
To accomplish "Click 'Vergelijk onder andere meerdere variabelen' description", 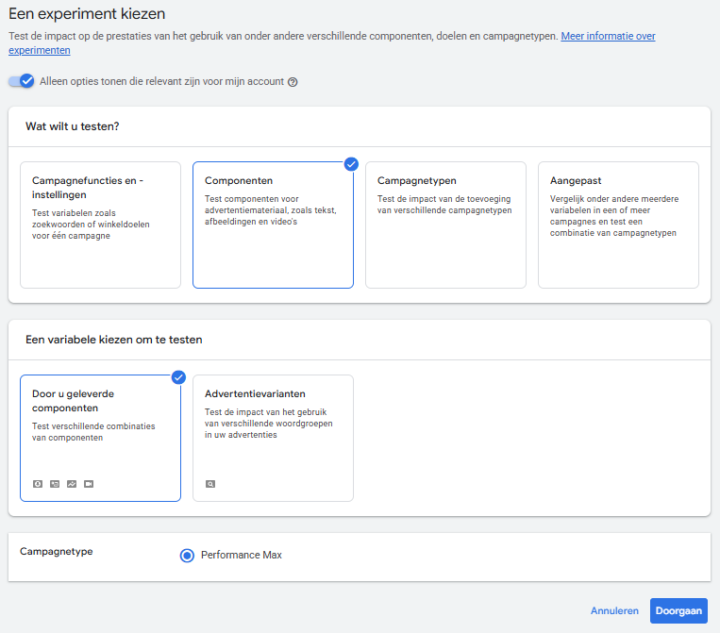I will (614, 216).
